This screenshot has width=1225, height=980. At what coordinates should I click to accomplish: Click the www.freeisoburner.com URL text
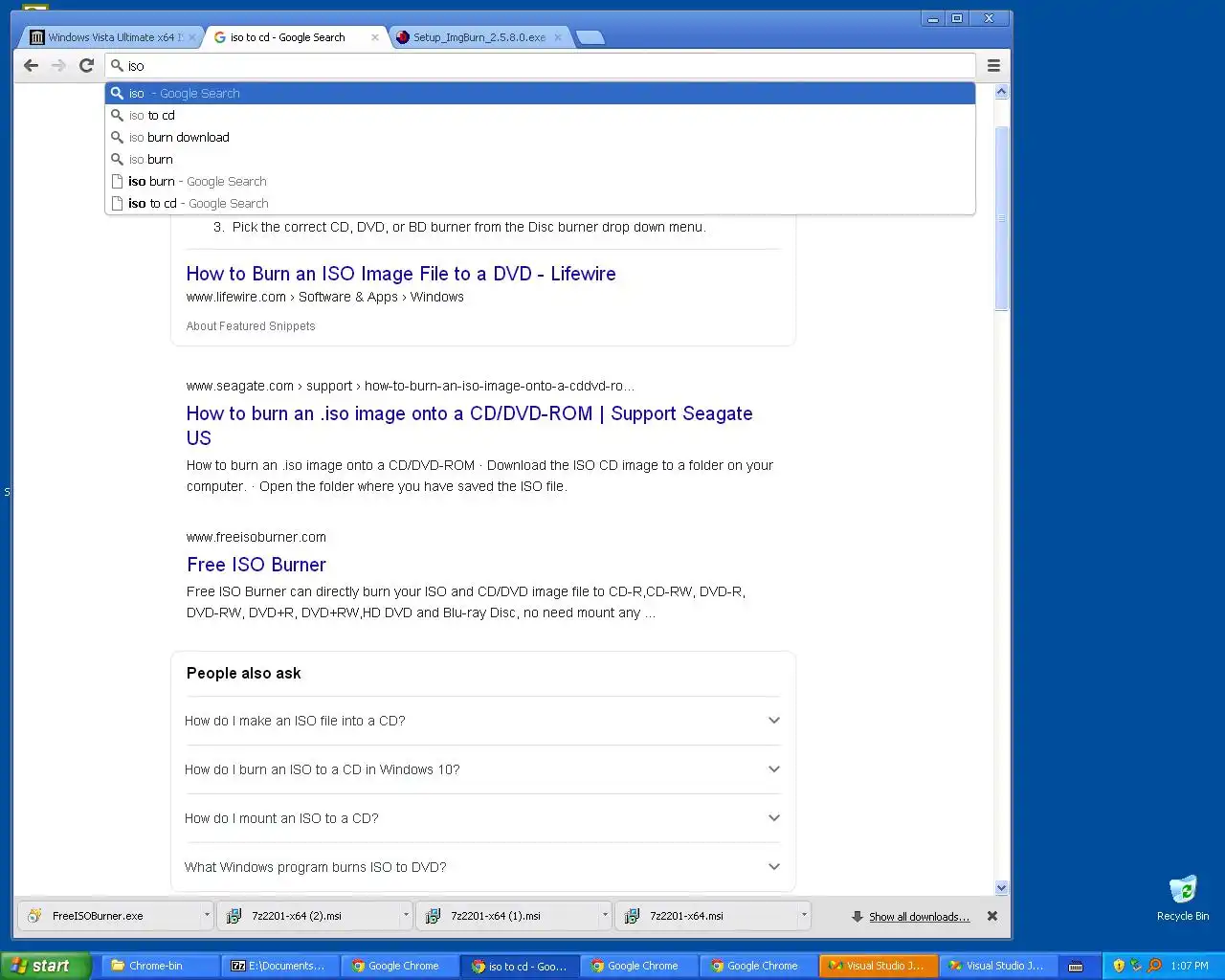(x=256, y=537)
